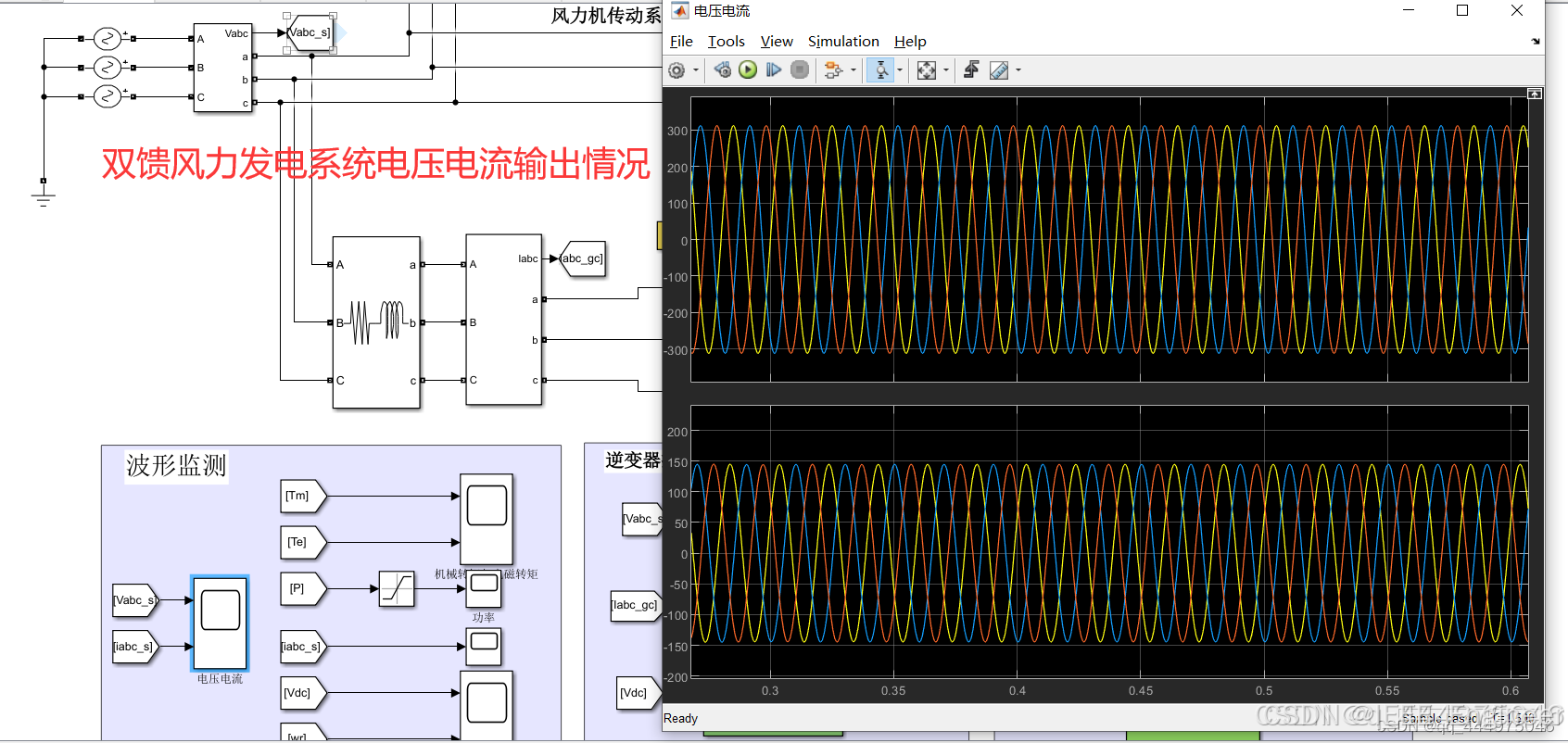Select the Zoom tool in scope toolbar
1568x743 pixels.
pos(880,70)
